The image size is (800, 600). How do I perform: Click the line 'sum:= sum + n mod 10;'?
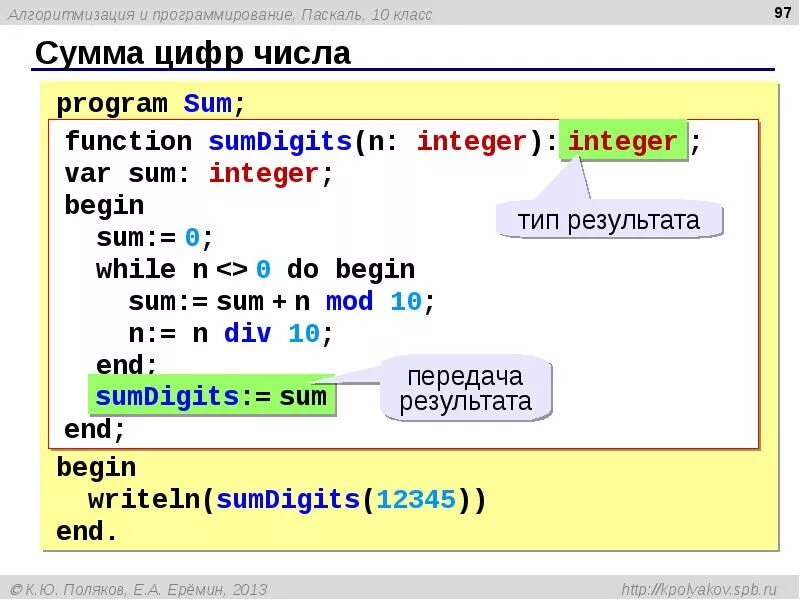[x=281, y=302]
